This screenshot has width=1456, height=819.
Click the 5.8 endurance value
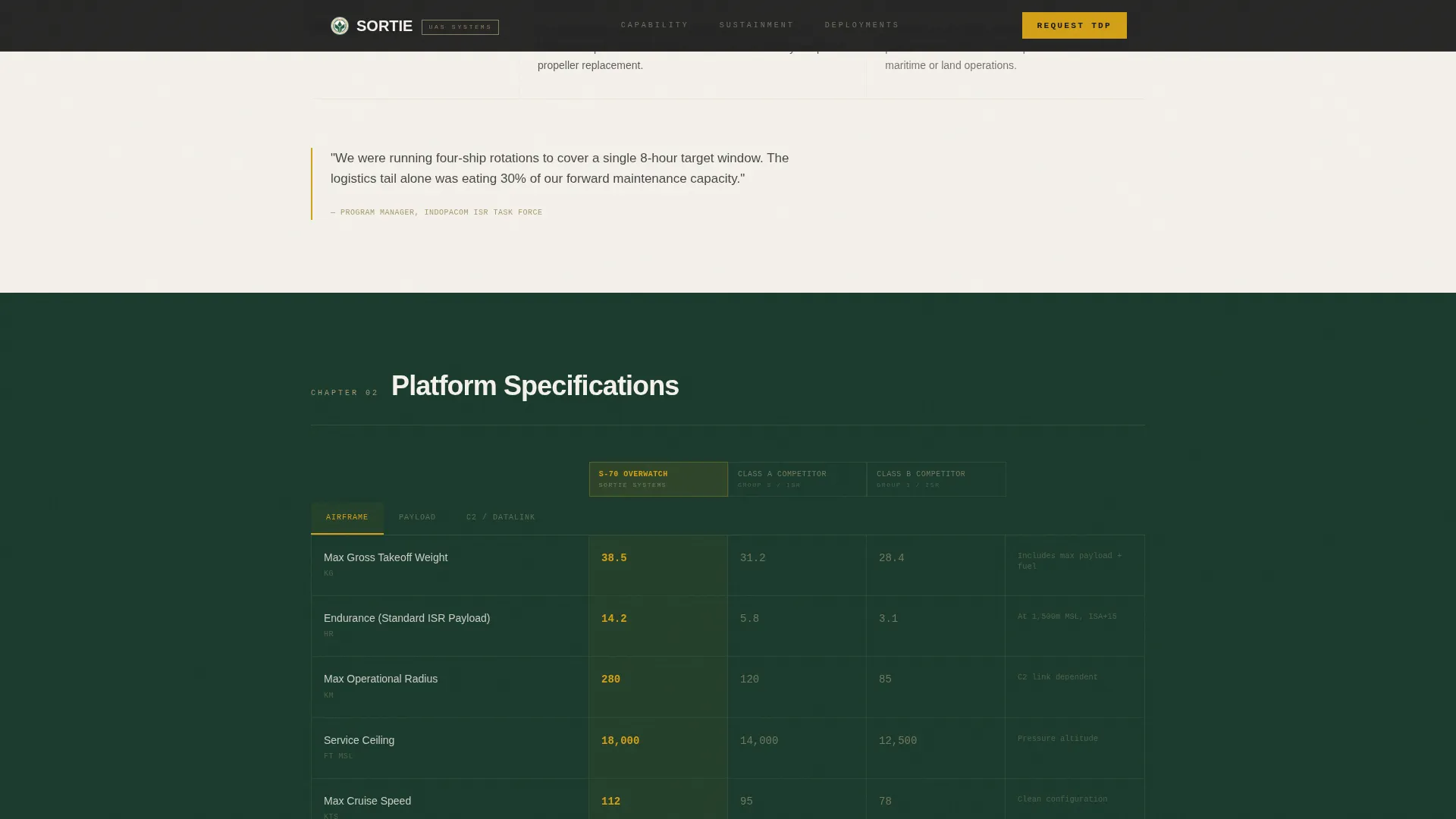749,619
